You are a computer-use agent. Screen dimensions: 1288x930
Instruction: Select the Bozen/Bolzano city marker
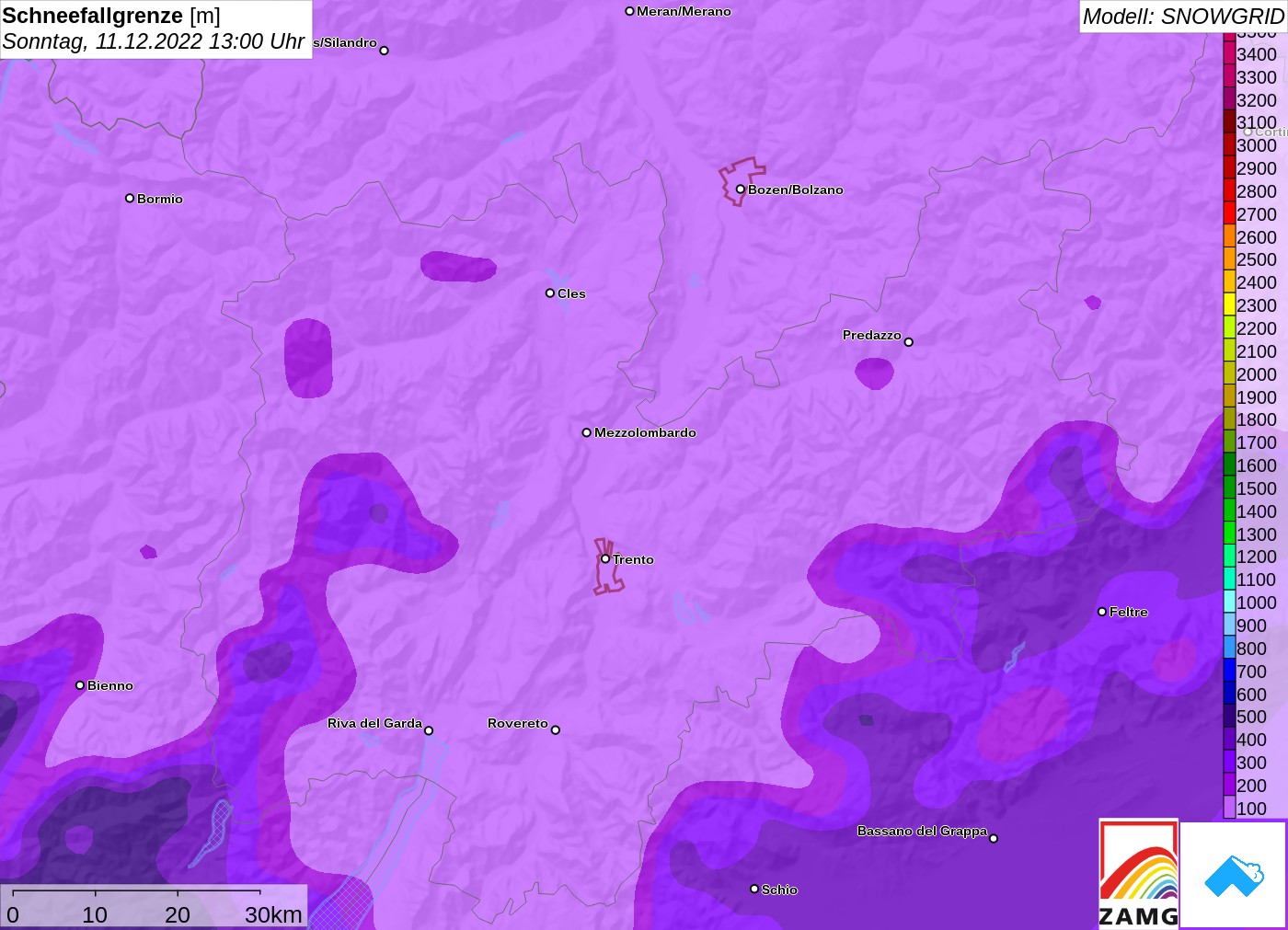tap(741, 189)
